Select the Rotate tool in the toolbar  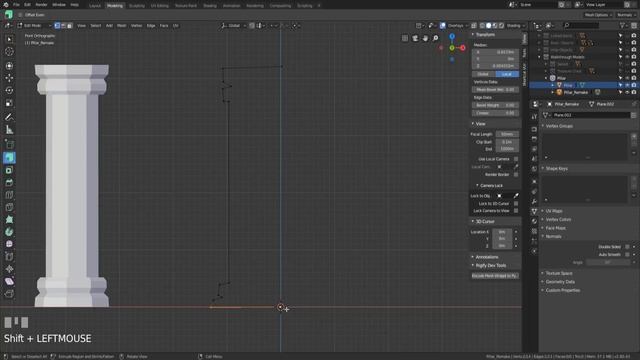[x=9, y=90]
